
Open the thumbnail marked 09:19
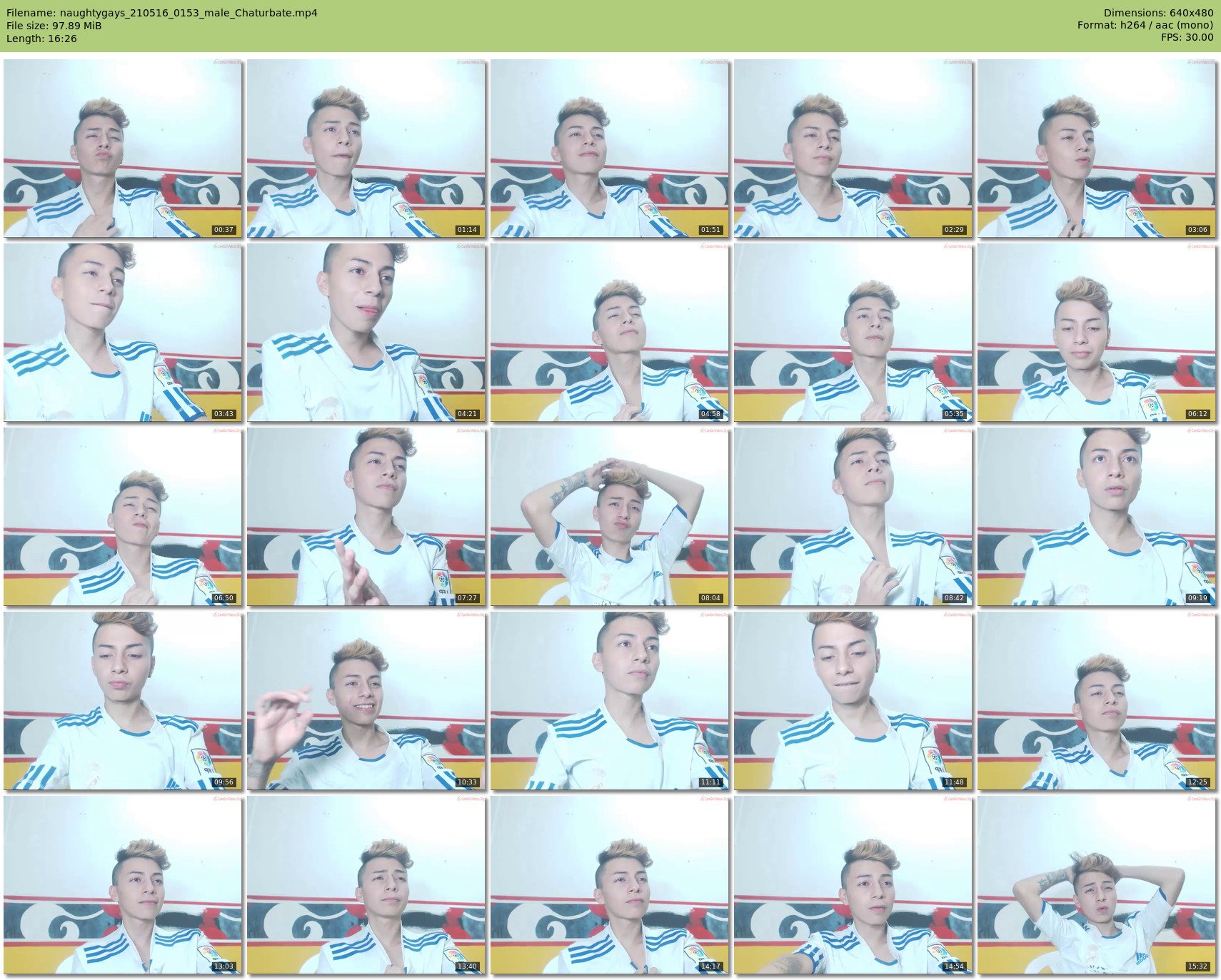(1097, 517)
